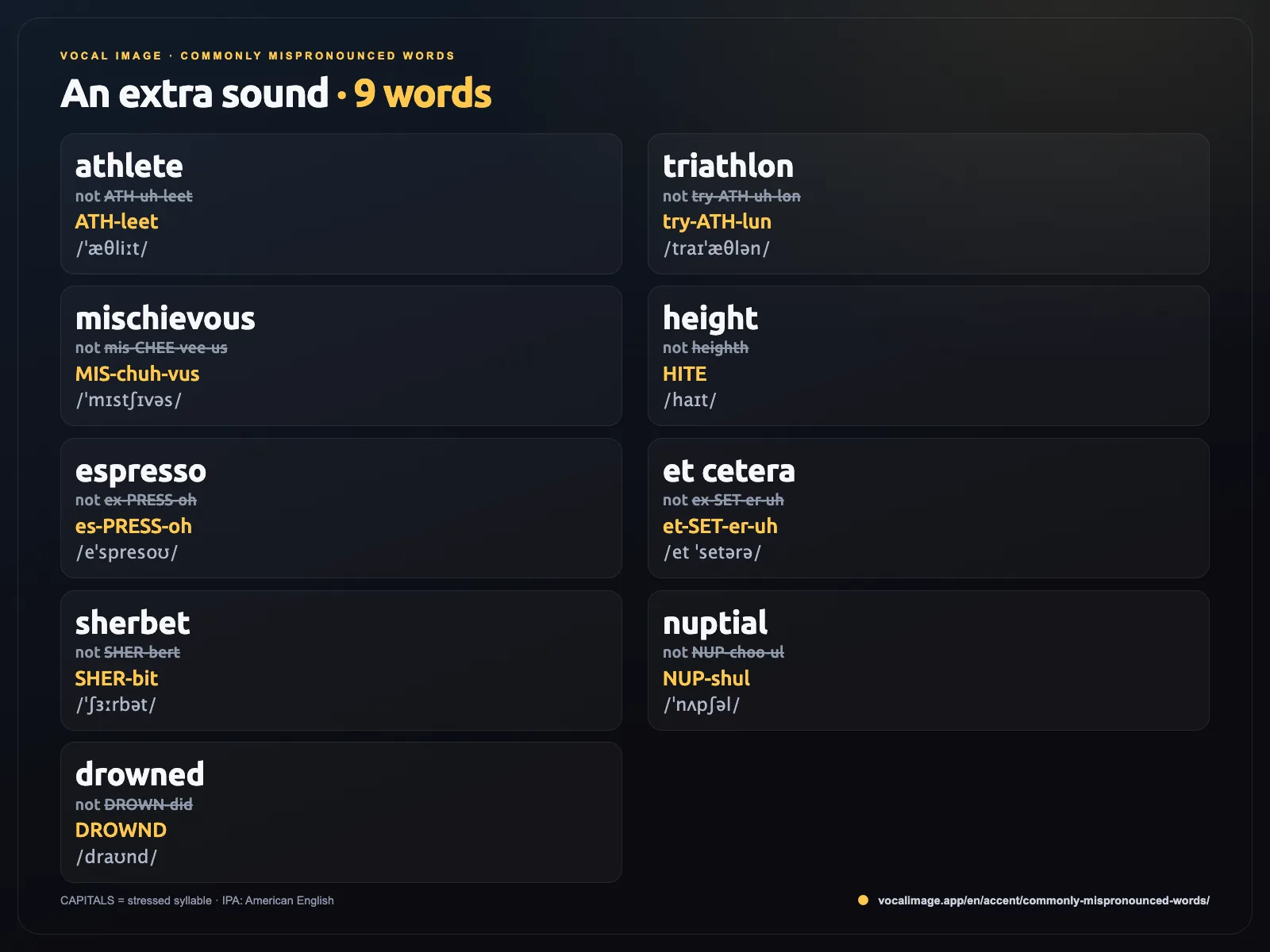Image resolution: width=1270 pixels, height=952 pixels.
Task: Click the struck-out 'DROWN-did' text
Action: 148,804
